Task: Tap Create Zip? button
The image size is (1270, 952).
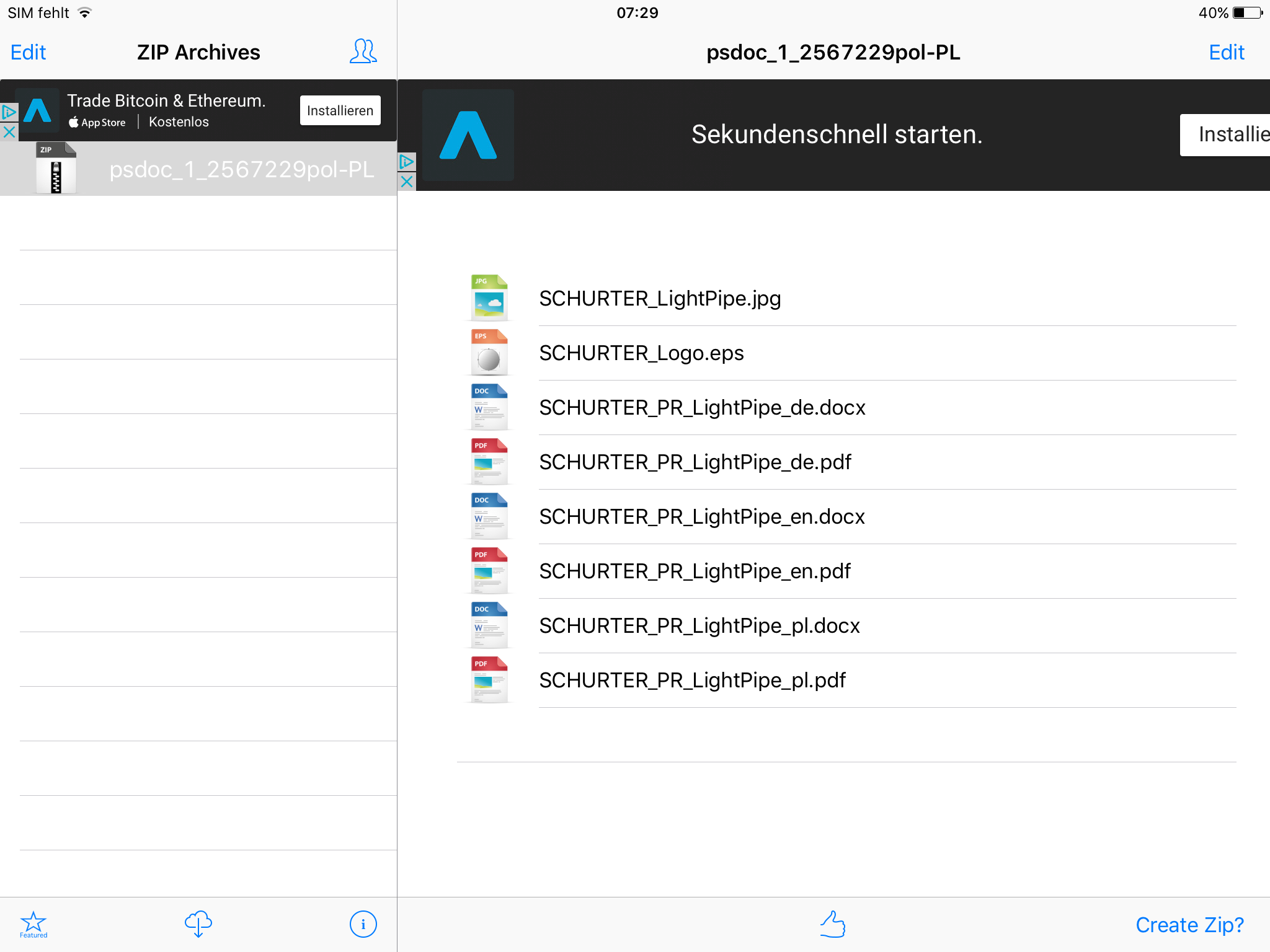Action: pyautogui.click(x=1189, y=925)
